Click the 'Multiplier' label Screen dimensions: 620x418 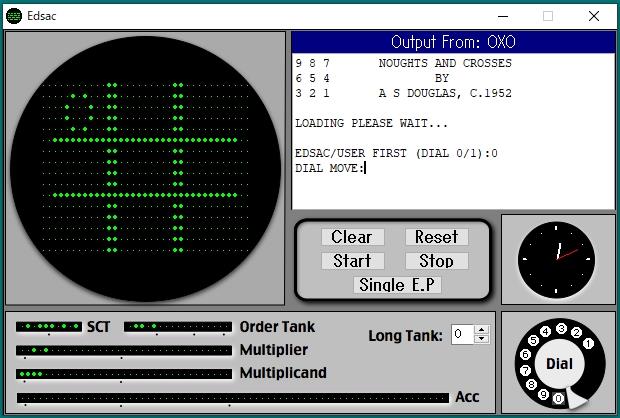tap(274, 350)
